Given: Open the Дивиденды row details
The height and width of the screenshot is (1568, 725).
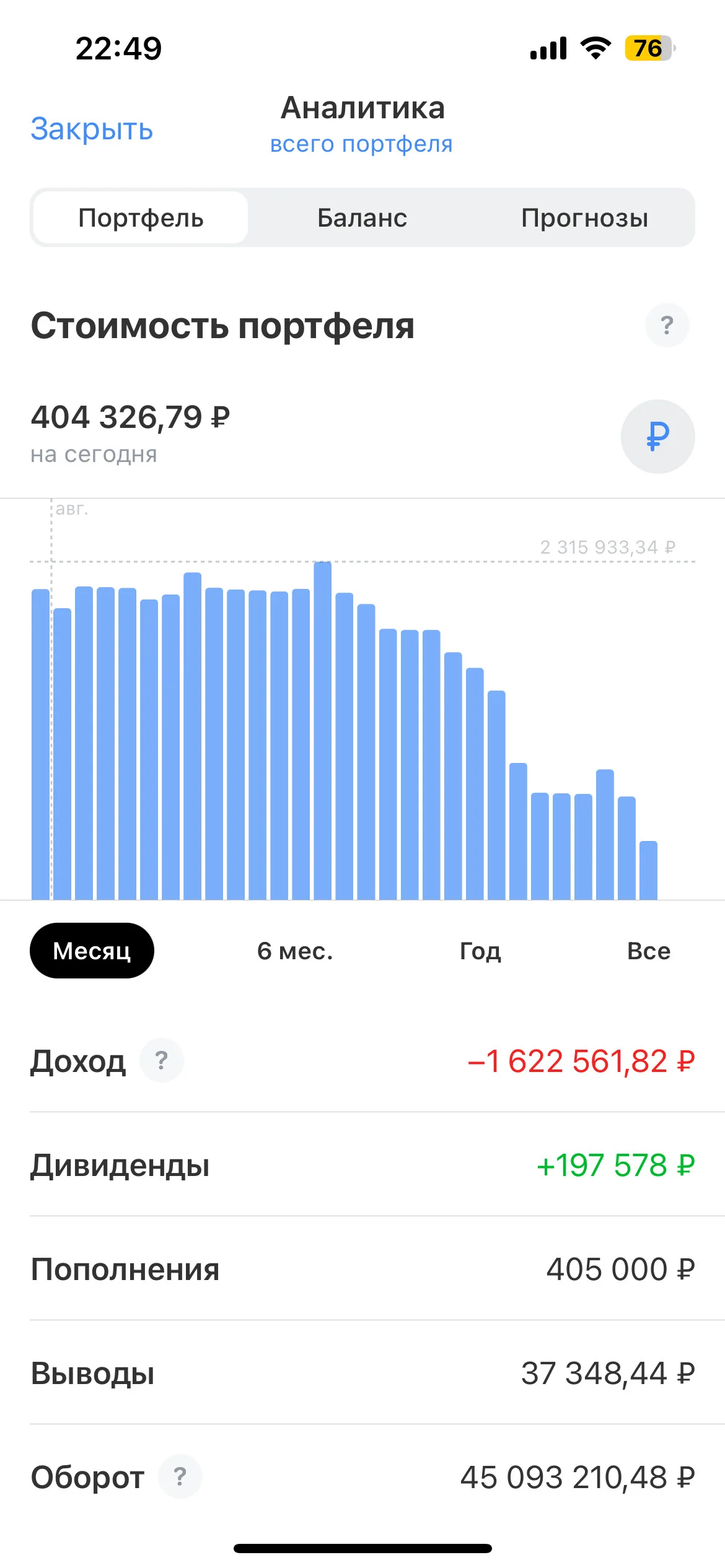Looking at the screenshot, I should point(362,1165).
